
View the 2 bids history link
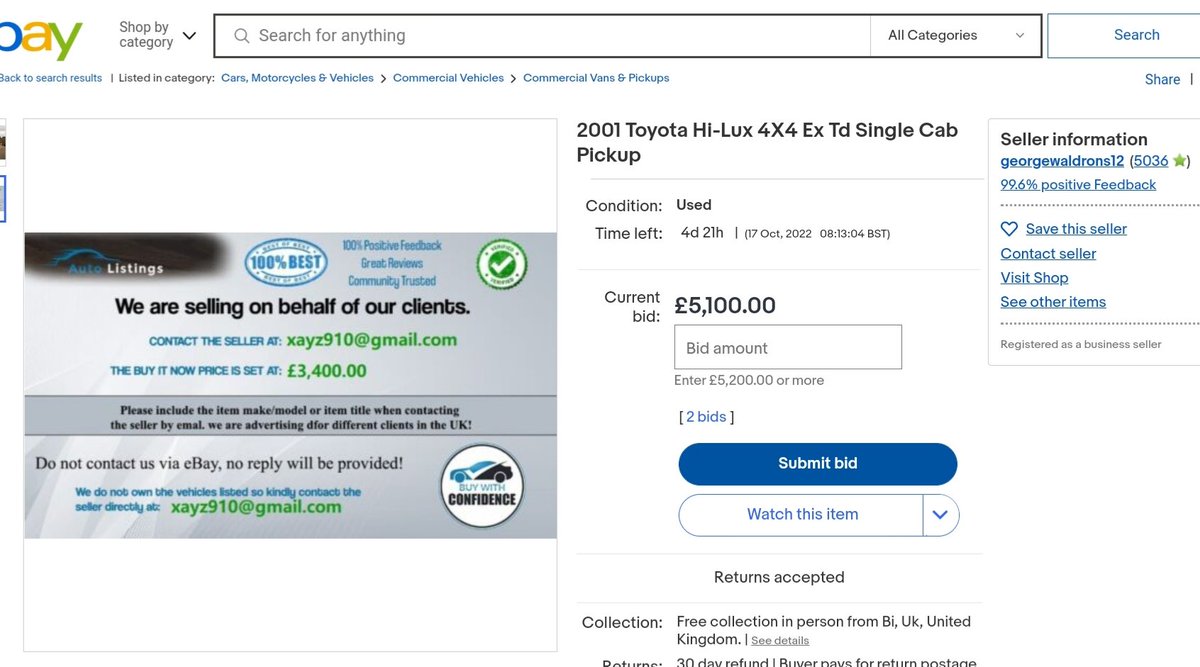pyautogui.click(x=706, y=417)
